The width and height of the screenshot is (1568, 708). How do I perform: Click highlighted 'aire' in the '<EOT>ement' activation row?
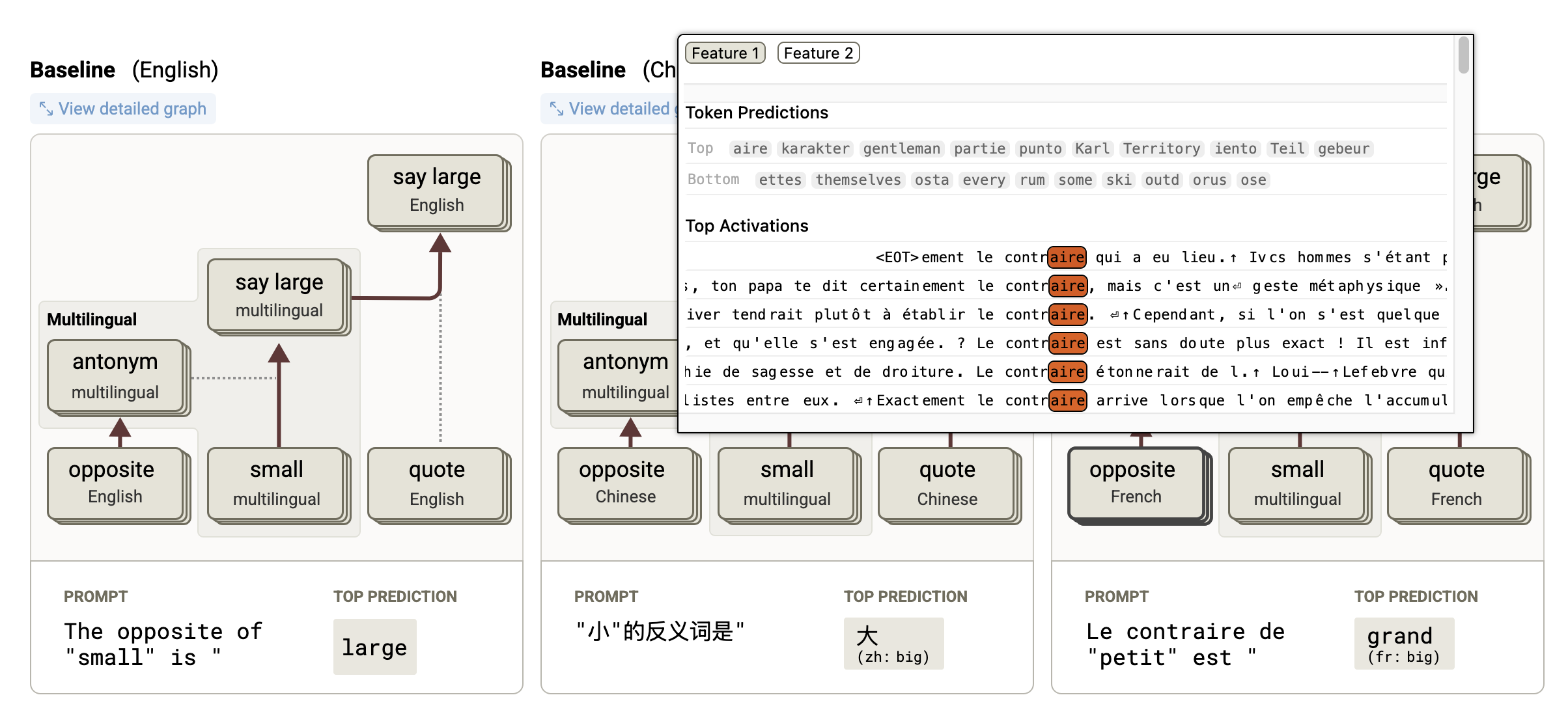pos(1067,258)
